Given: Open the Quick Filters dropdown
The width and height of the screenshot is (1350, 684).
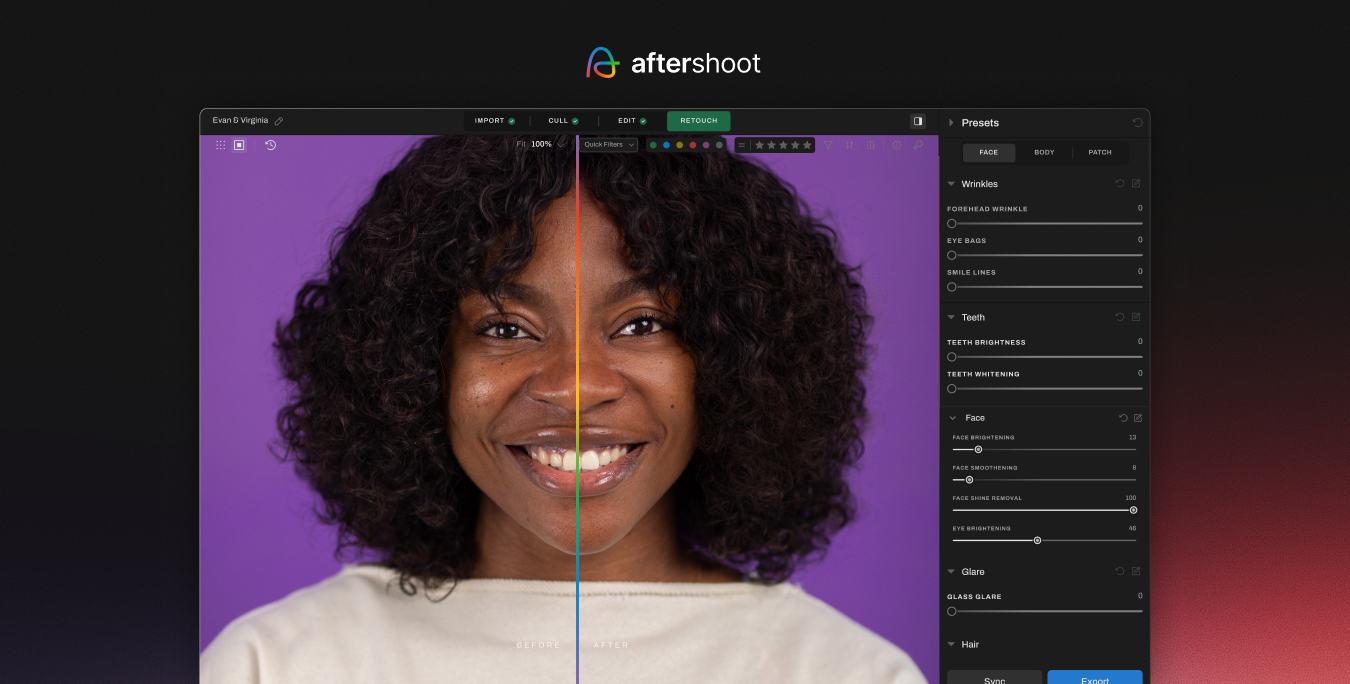Looking at the screenshot, I should pyautogui.click(x=609, y=145).
